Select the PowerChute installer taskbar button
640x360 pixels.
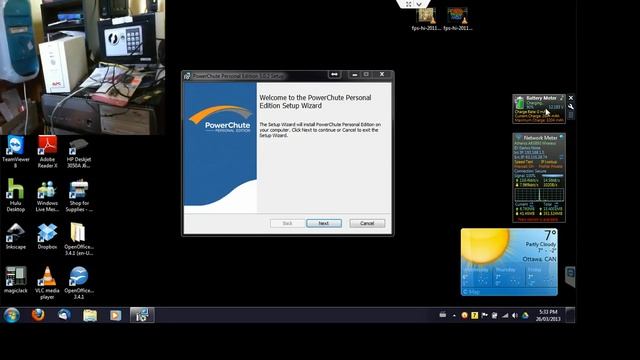point(142,315)
